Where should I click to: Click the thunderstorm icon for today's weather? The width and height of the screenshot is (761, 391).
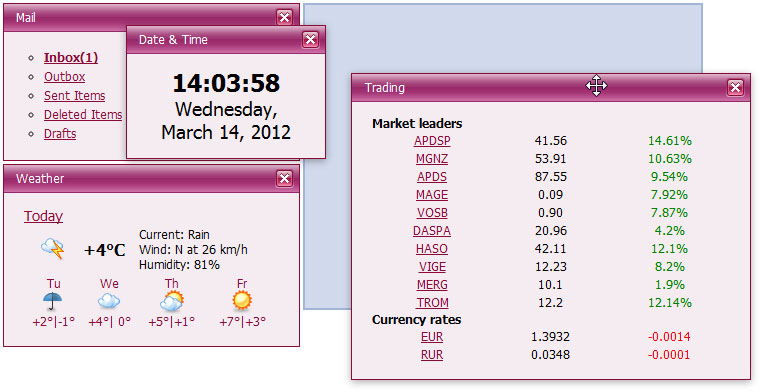tap(52, 248)
